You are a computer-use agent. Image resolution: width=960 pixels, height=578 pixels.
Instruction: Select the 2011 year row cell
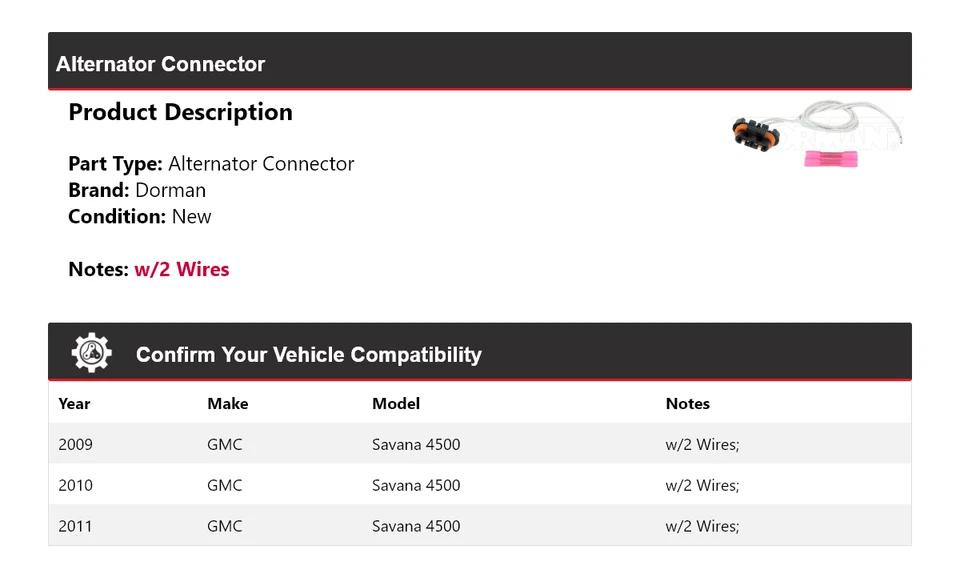(75, 526)
